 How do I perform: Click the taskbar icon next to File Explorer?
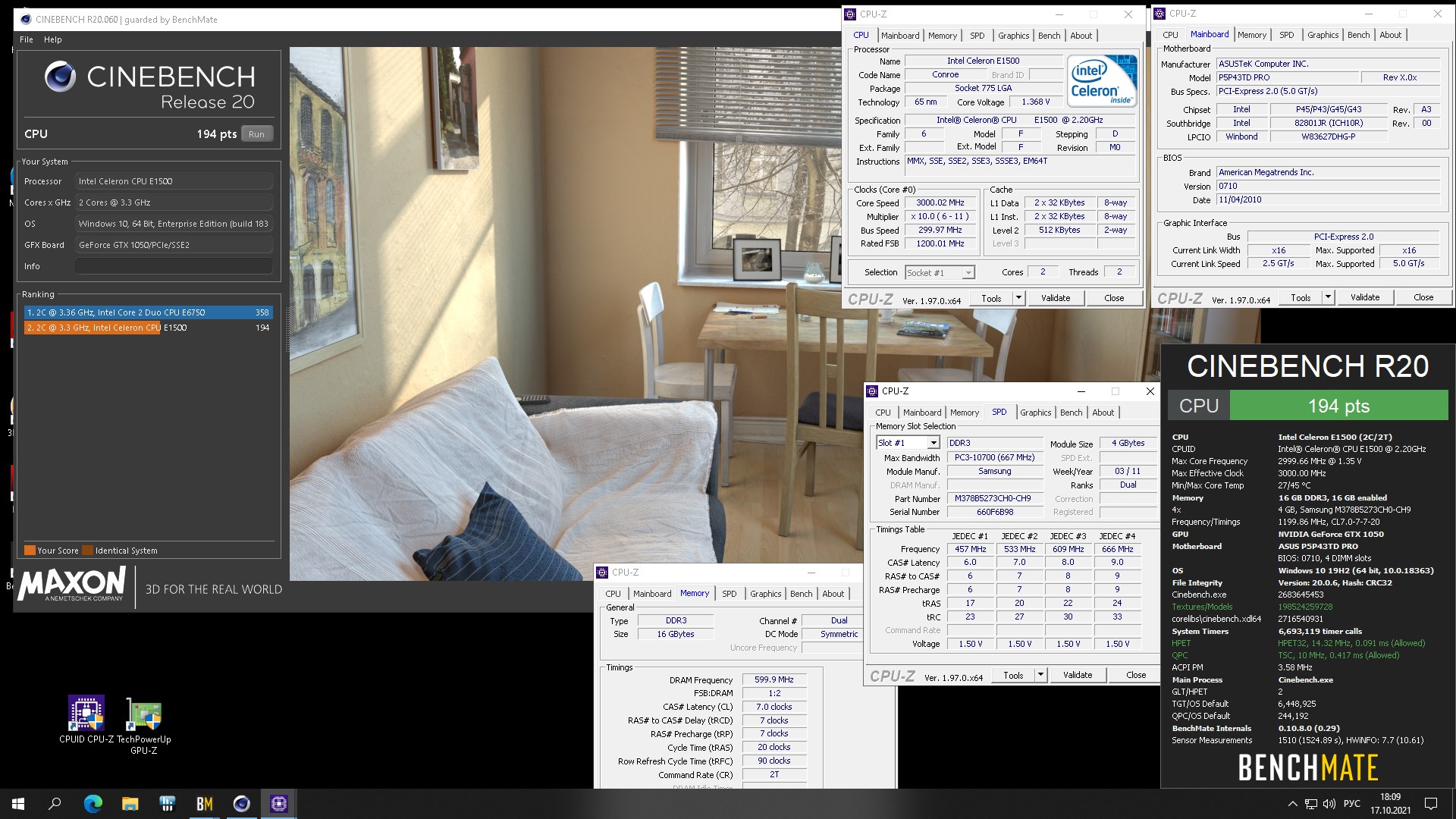click(x=167, y=804)
